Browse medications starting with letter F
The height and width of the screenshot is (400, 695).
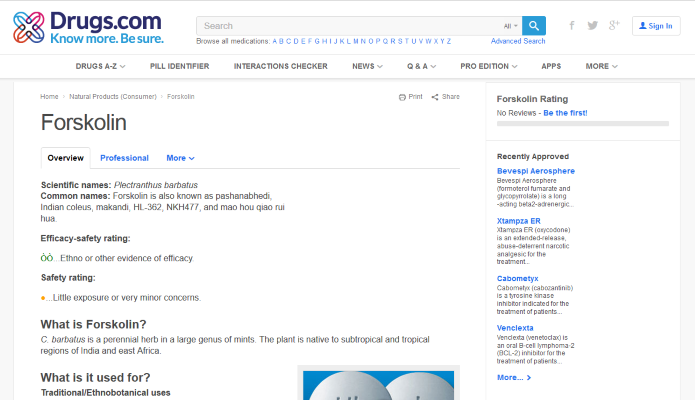click(x=310, y=41)
